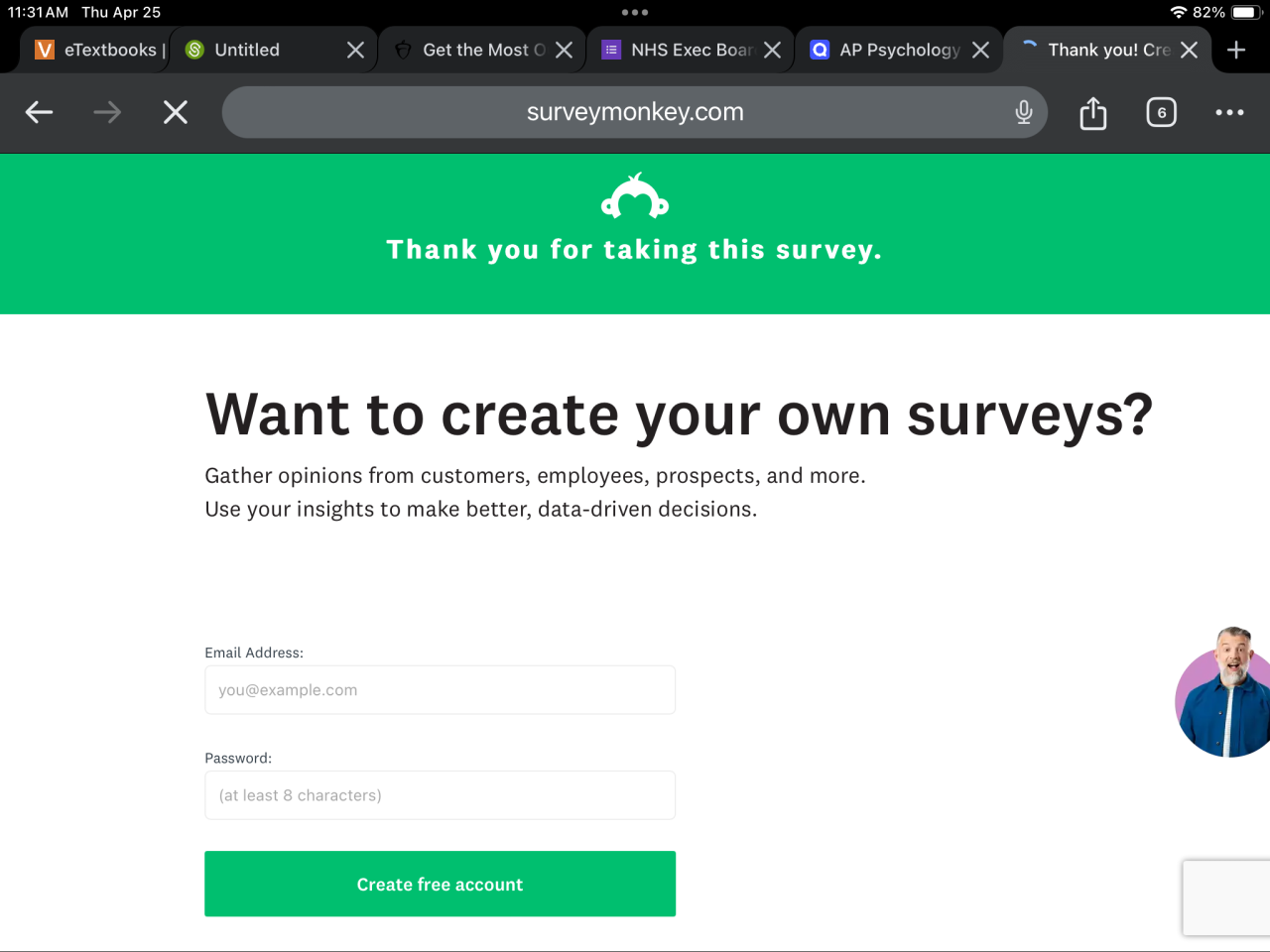Screen dimensions: 1270x952
Task: Focus the Email Address input field
Action: (440, 690)
